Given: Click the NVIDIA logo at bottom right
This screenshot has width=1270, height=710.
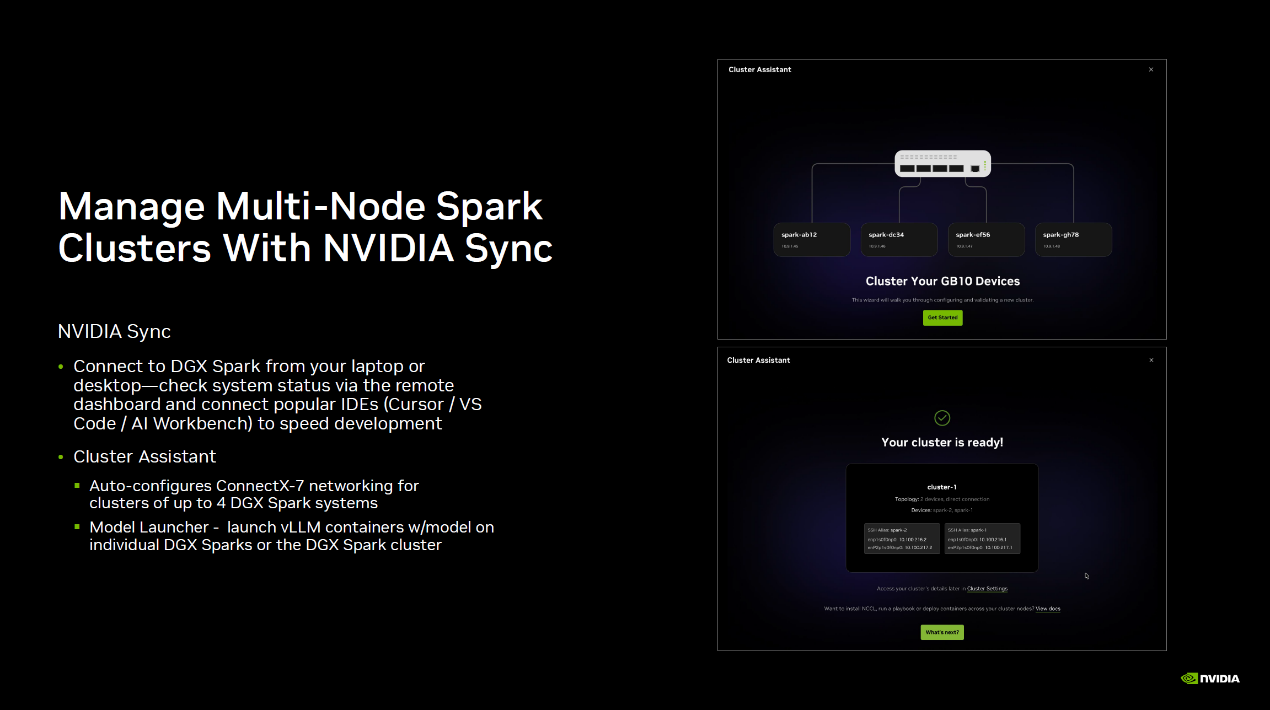Looking at the screenshot, I should (x=1210, y=678).
